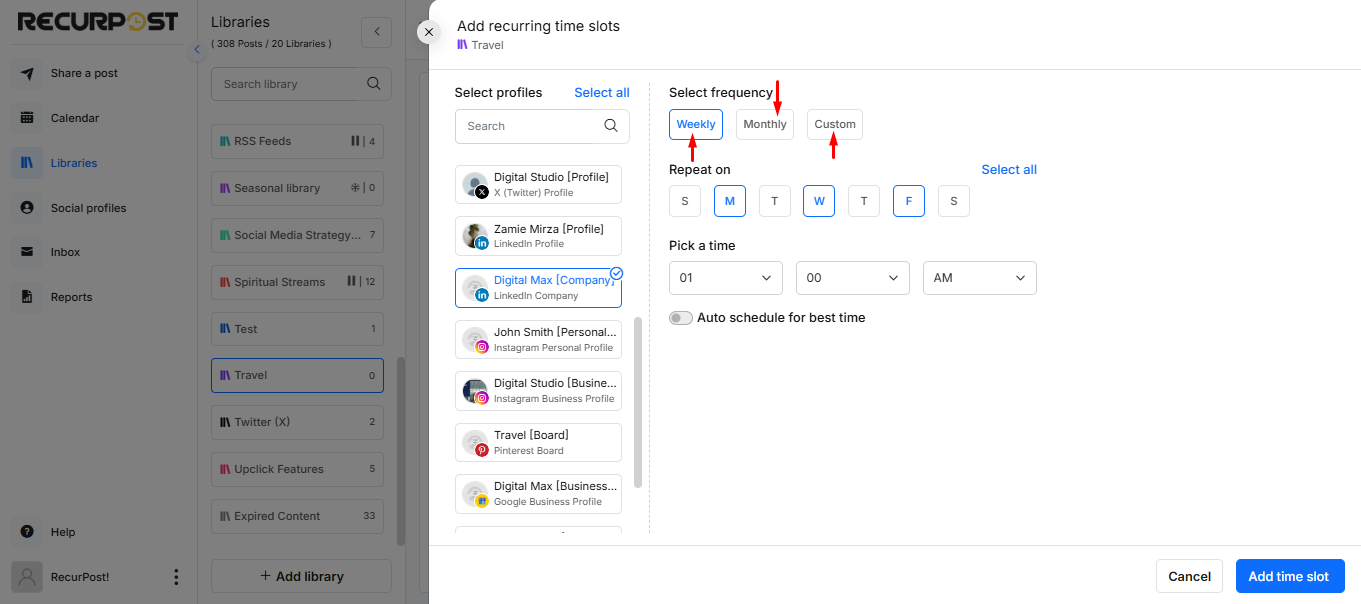Screen dimensions: 1361x604
Task: Select Zamie Mirza LinkedIn profile
Action: (x=538, y=236)
